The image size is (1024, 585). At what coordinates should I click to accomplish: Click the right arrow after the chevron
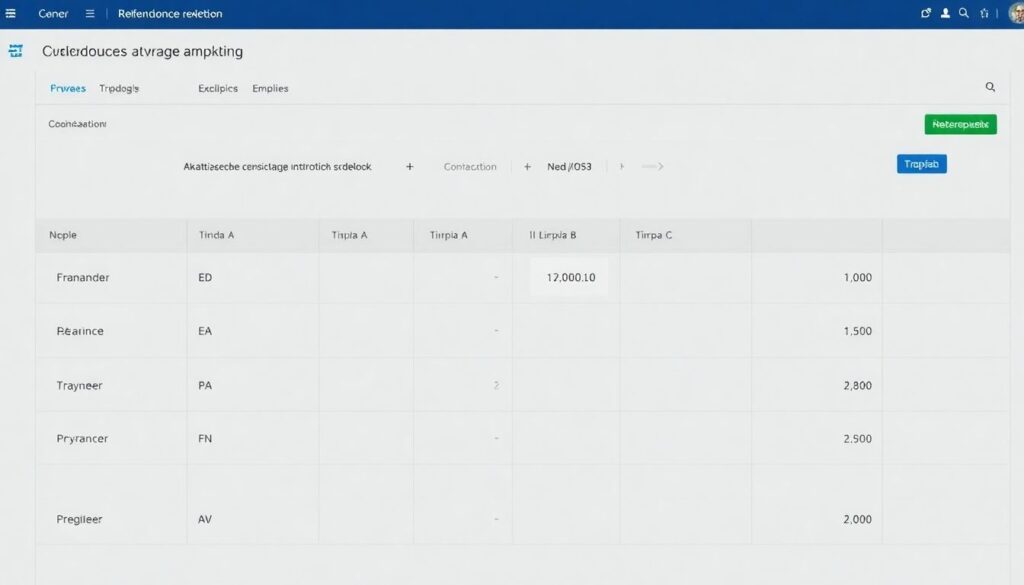pyautogui.click(x=653, y=167)
